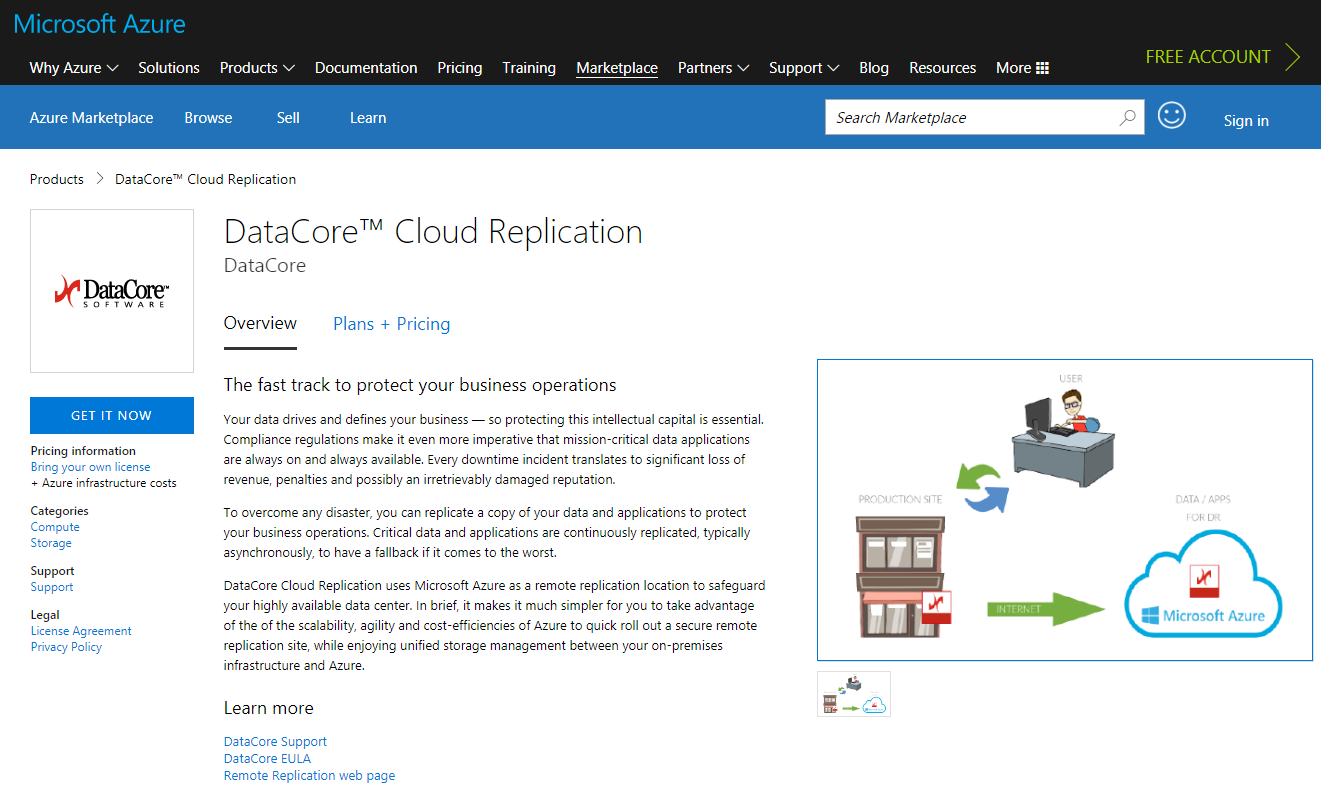Go to Products breadcrumb link
Viewport: 1321px width, 792px height.
pyautogui.click(x=57, y=179)
